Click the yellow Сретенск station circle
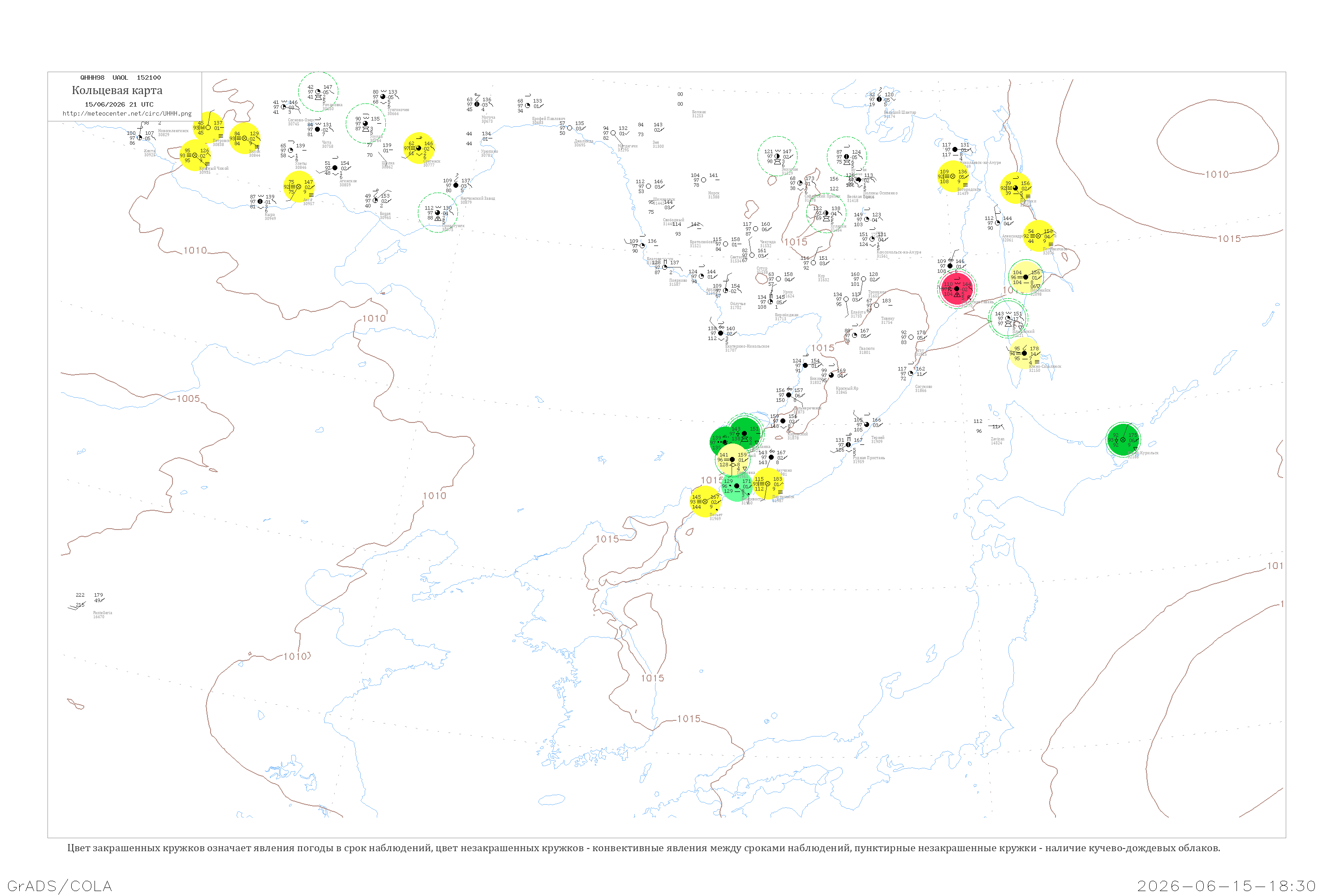This screenshot has width=1344, height=896. point(419,148)
